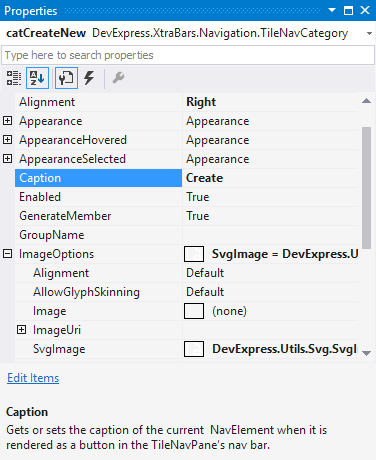
Task: Click the ImageOptions SvgImage preview thumbnail
Action: tap(194, 254)
